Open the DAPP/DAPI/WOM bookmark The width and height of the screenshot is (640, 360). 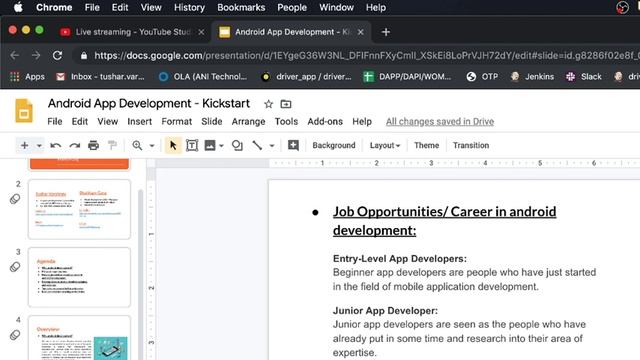[x=407, y=77]
